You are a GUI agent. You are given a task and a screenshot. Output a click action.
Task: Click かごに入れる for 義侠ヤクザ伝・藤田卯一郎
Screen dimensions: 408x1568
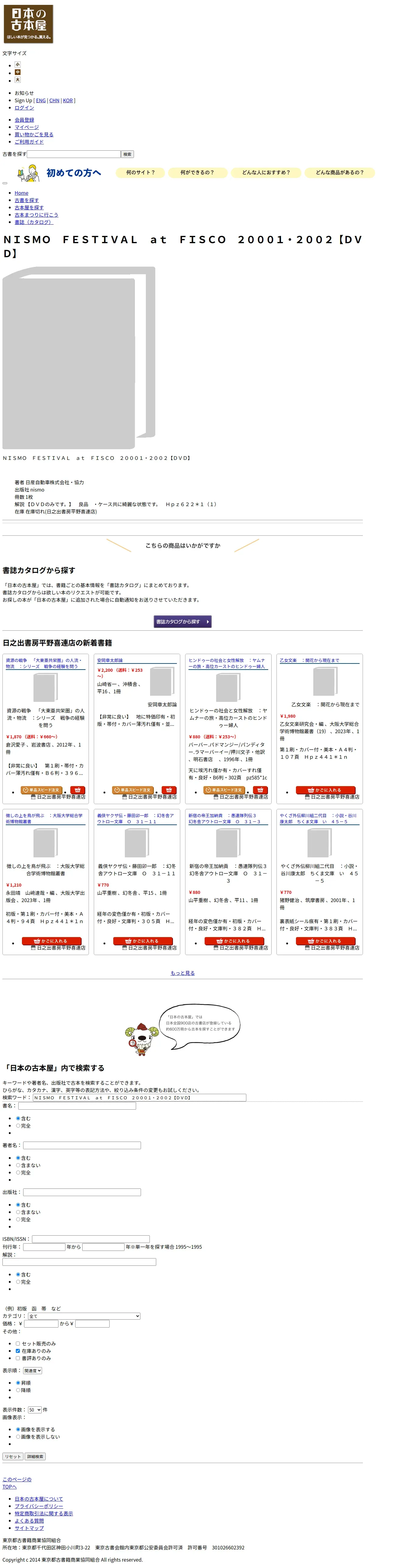(142, 941)
